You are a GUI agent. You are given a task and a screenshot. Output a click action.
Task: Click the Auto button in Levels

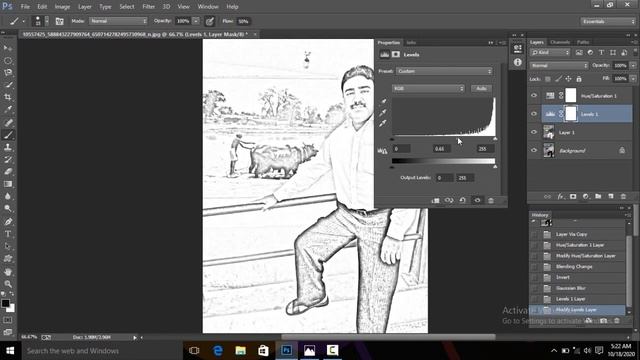(481, 89)
